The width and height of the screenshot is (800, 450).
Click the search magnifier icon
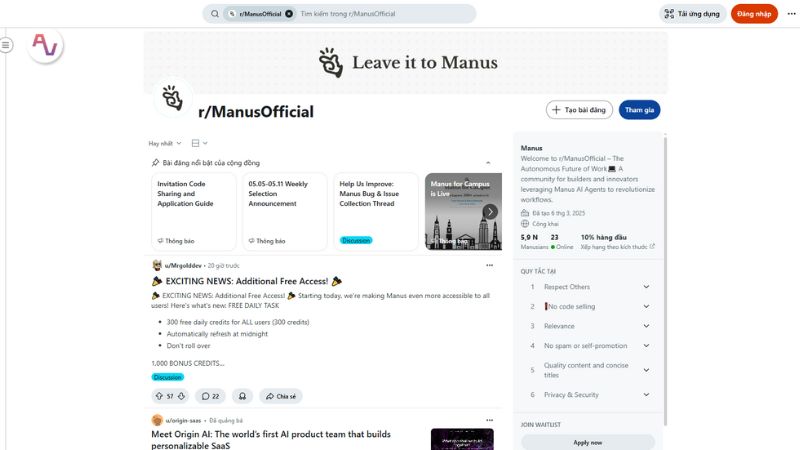click(215, 14)
